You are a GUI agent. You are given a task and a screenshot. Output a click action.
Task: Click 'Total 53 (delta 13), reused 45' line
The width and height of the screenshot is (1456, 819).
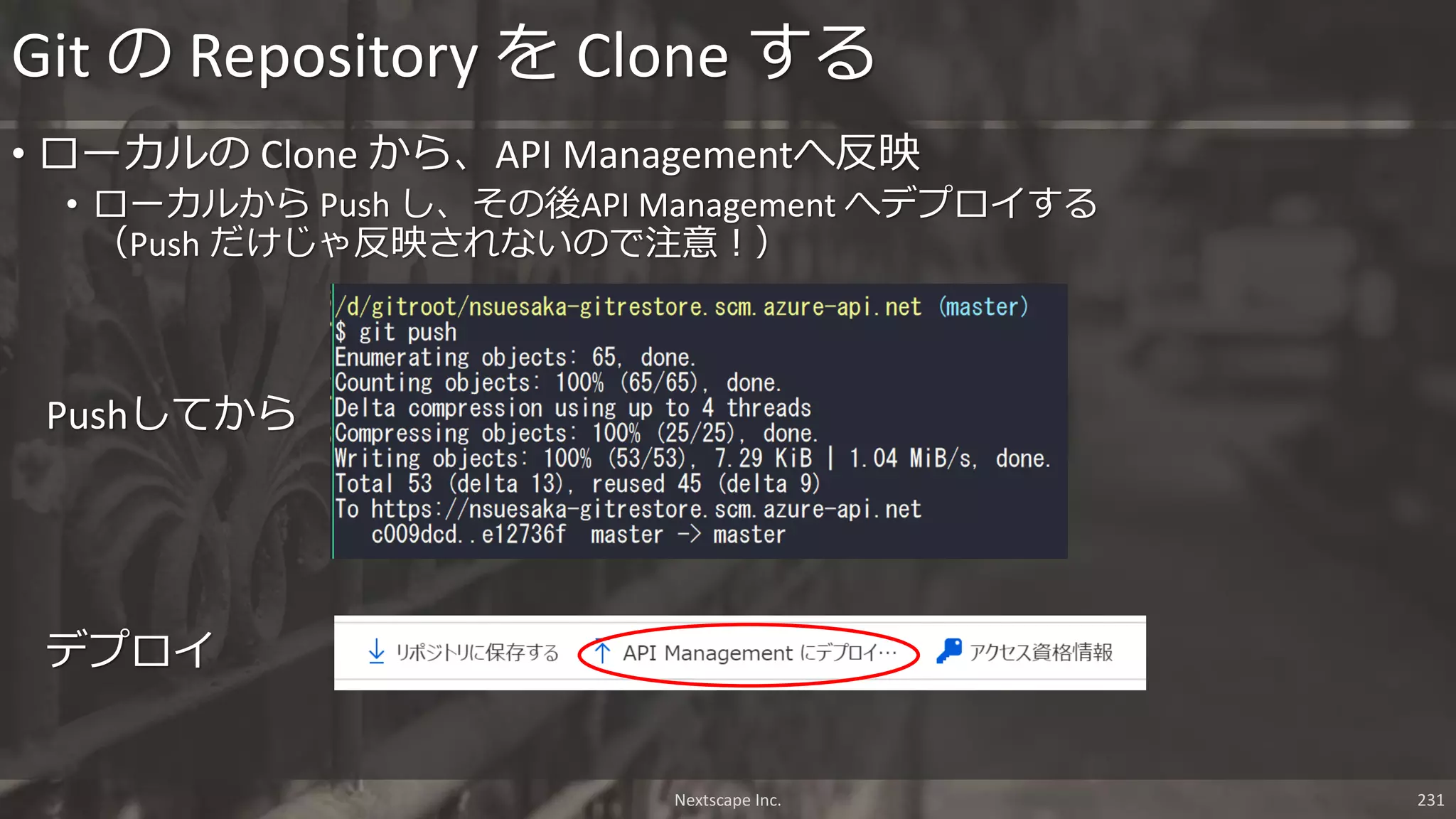tap(578, 484)
